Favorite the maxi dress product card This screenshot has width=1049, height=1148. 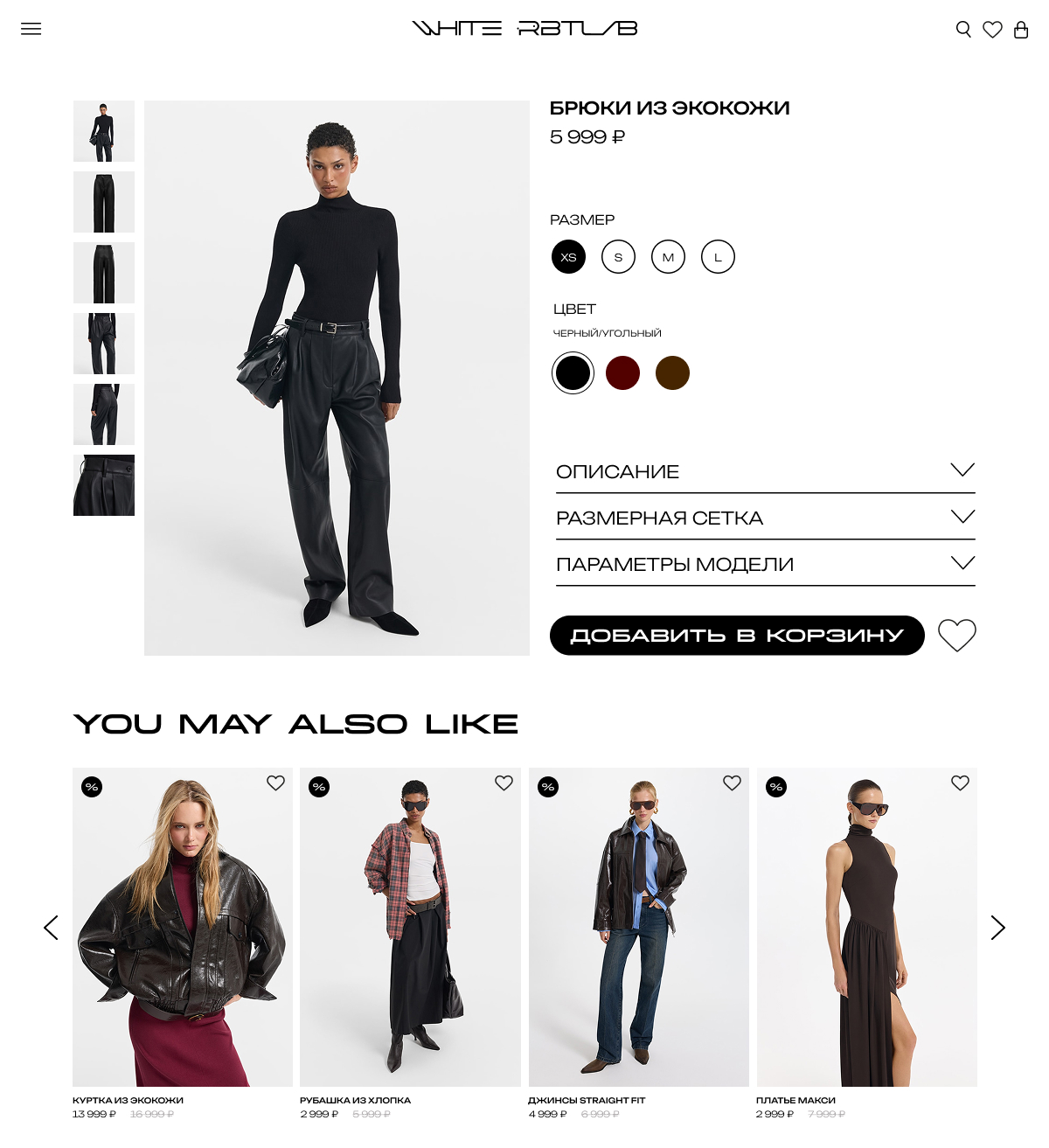(960, 783)
